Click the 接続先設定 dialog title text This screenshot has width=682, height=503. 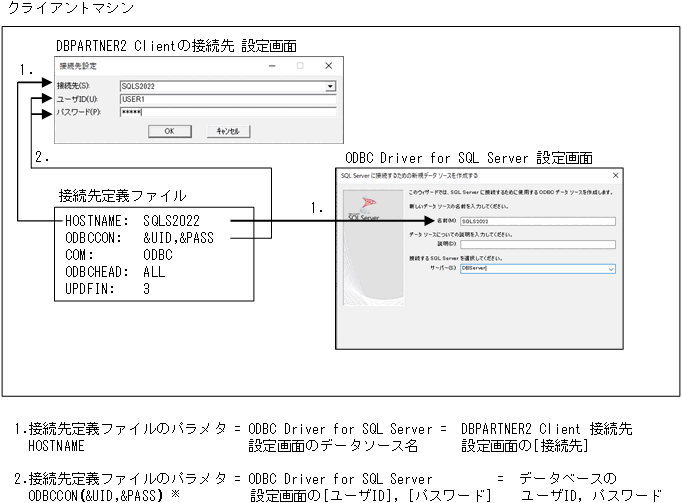pyautogui.click(x=78, y=66)
